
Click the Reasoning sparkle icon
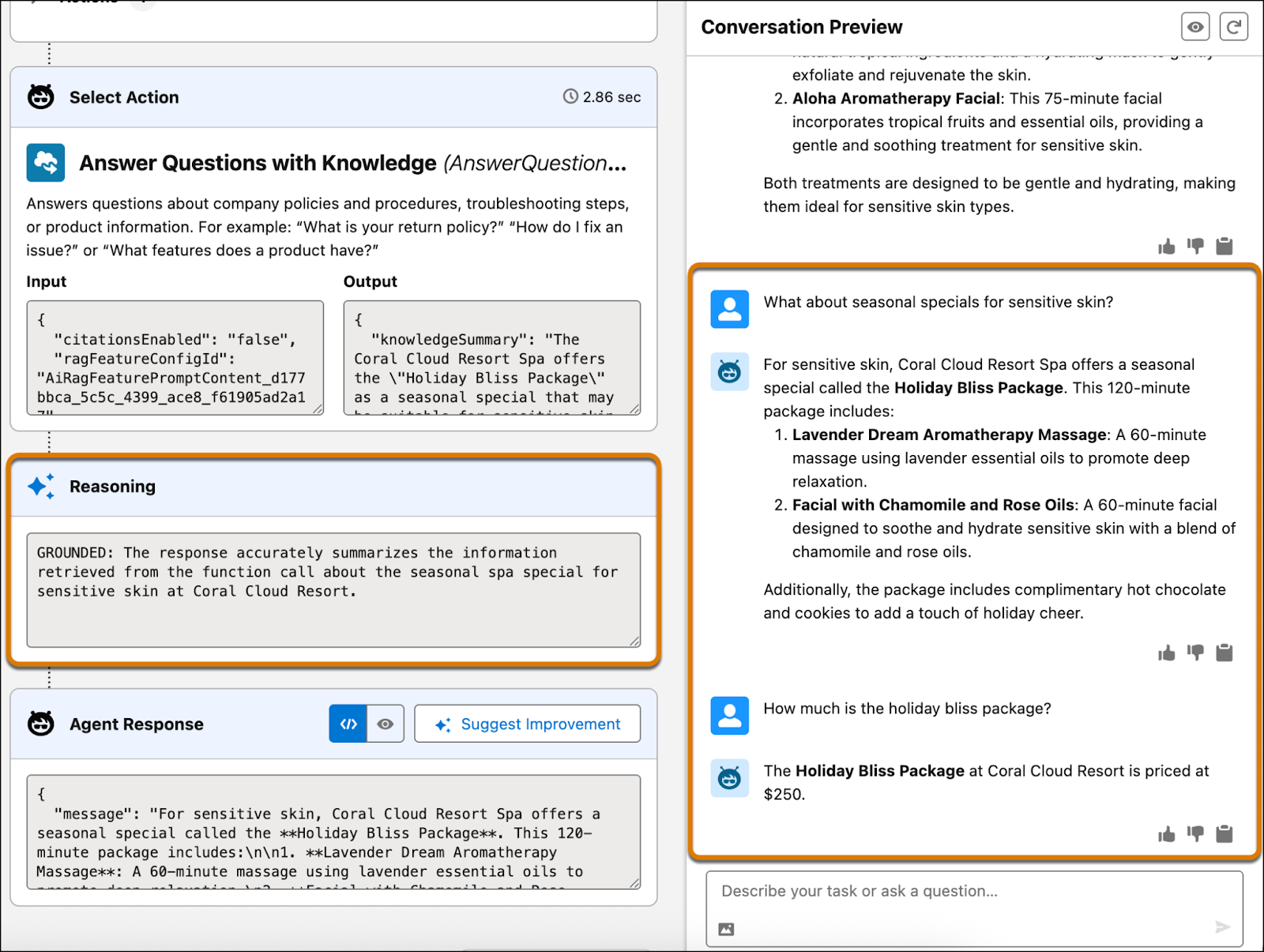click(41, 486)
